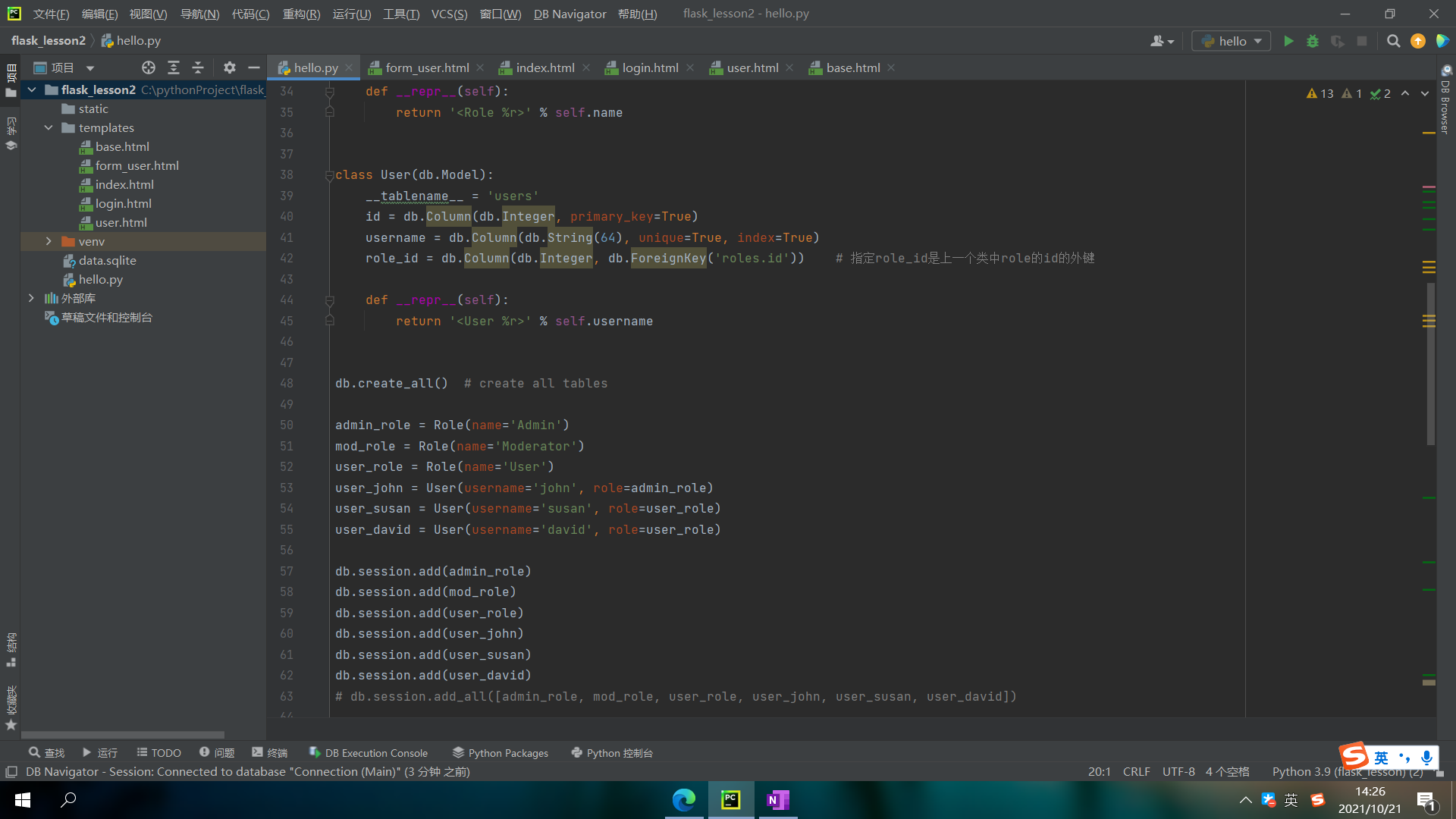Switch to the login.html tab
Image resolution: width=1456 pixels, height=819 pixels.
pyautogui.click(x=649, y=67)
